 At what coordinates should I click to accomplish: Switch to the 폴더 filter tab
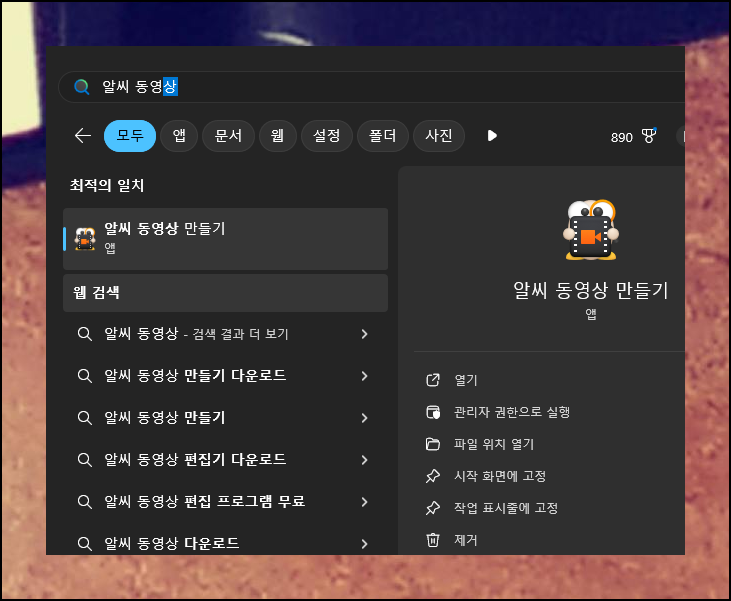coord(383,136)
